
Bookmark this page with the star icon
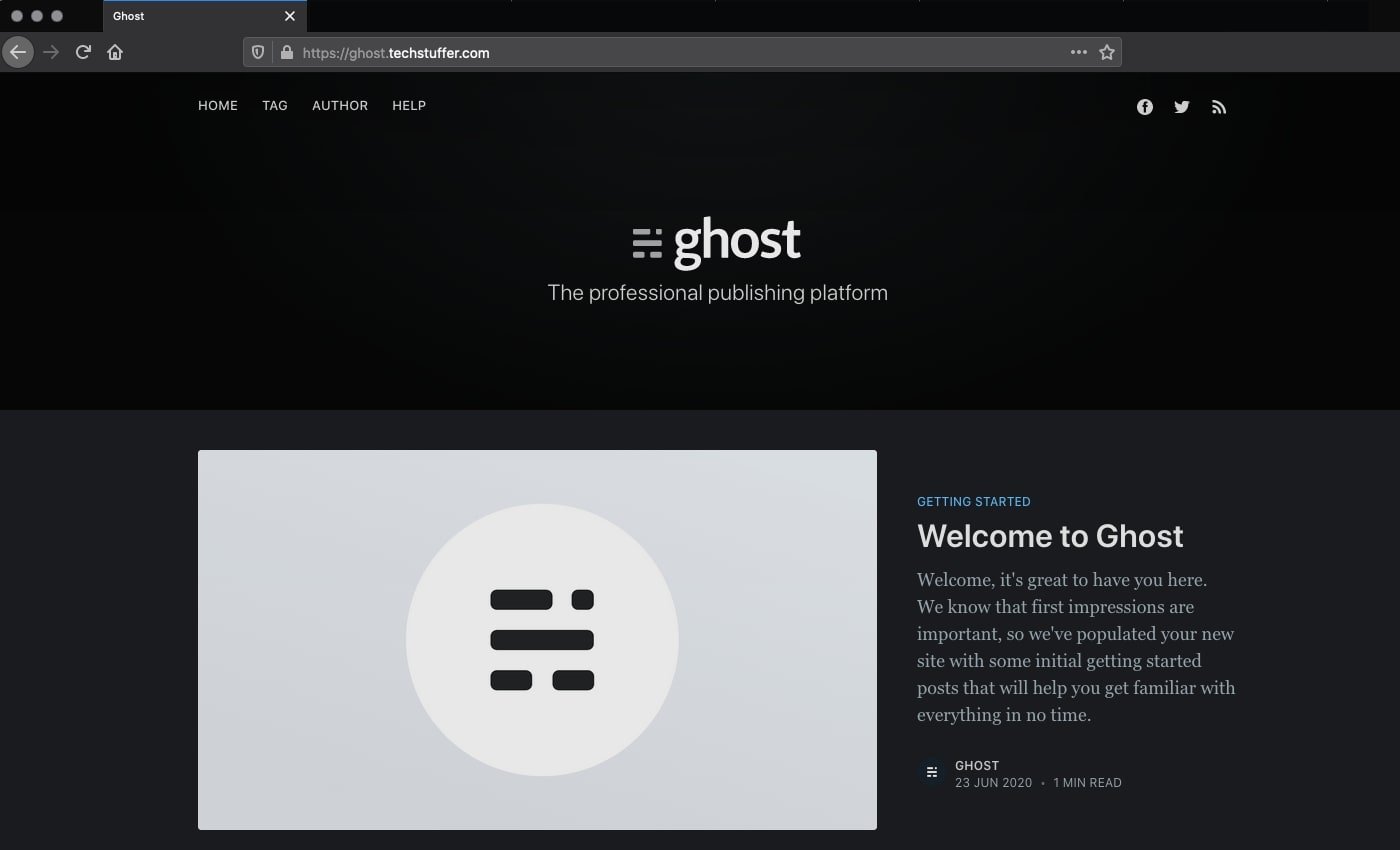tap(1107, 52)
